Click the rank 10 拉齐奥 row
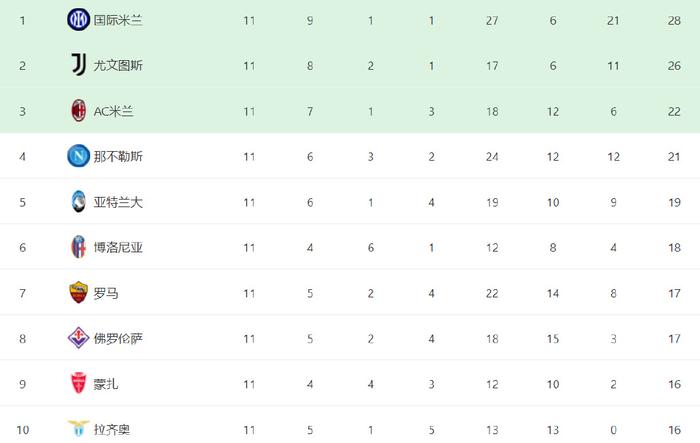Viewport: 700px width, 443px height. (350, 429)
